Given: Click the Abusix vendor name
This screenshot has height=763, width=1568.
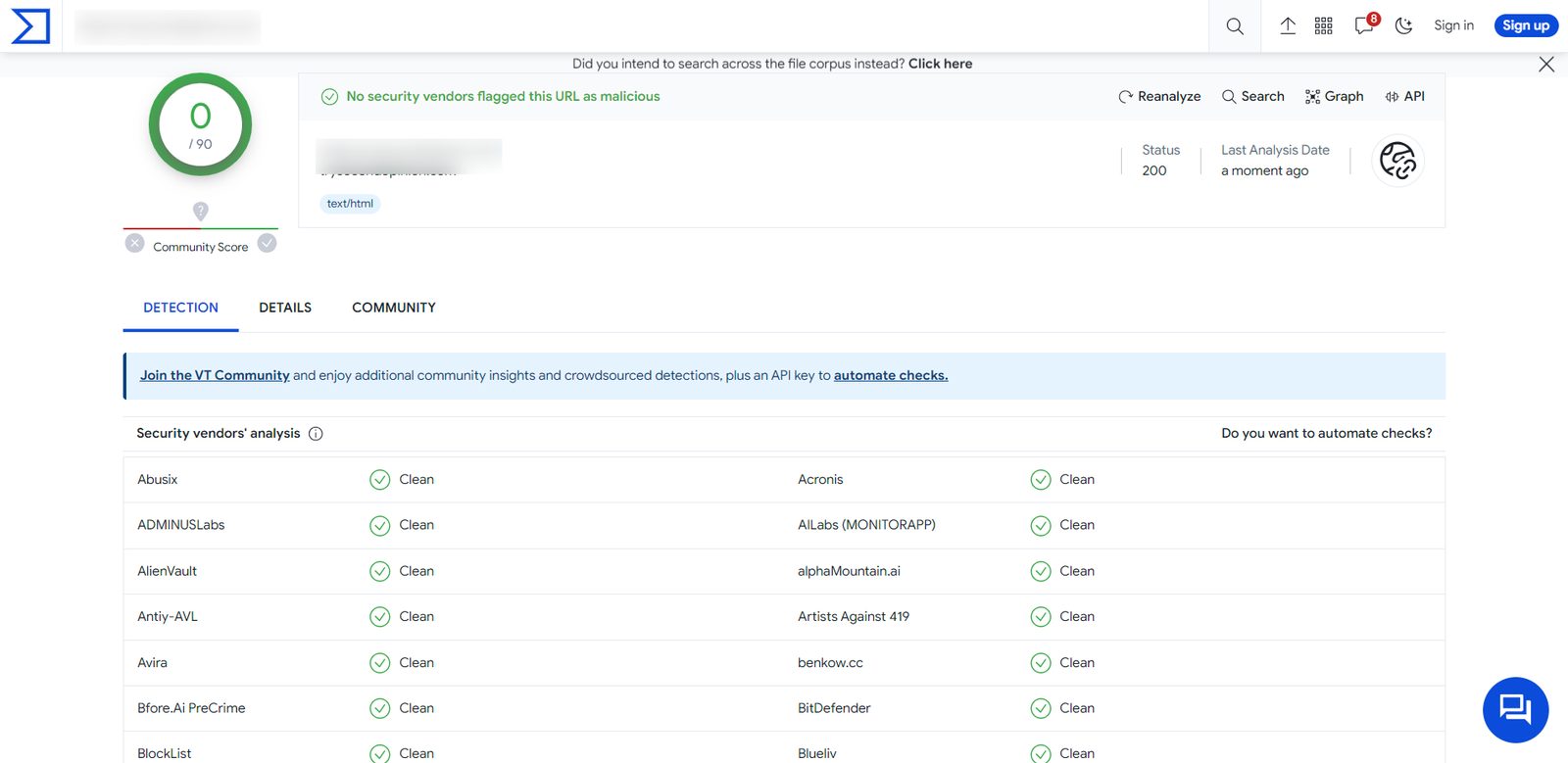Looking at the screenshot, I should 157,479.
